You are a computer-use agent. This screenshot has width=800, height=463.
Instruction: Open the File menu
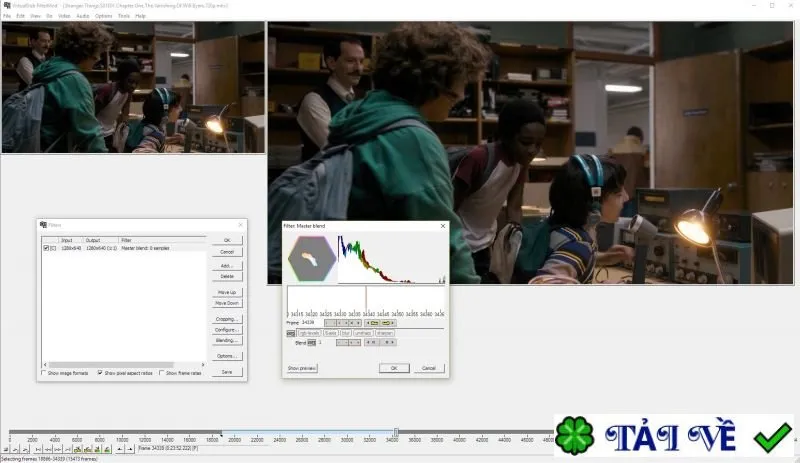point(7,16)
